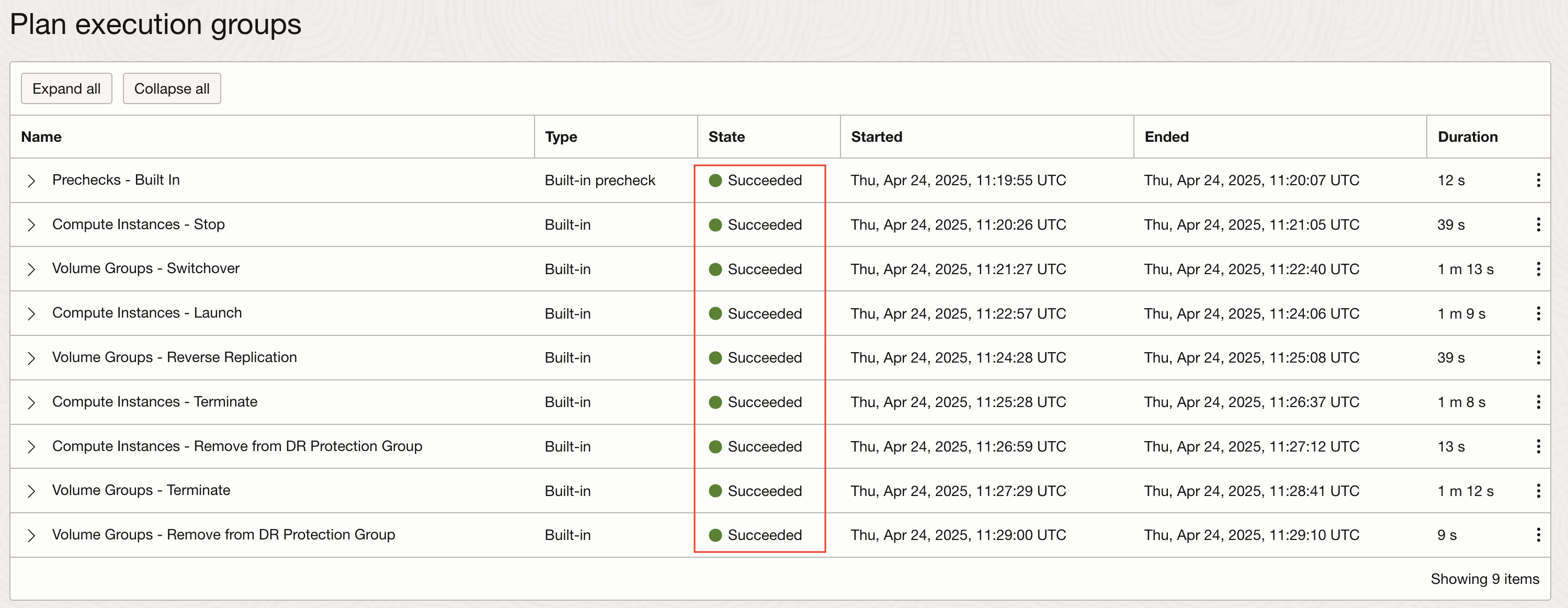The width and height of the screenshot is (1568, 608).
Task: Expand the Prechecks - Built In group
Action: [x=32, y=181]
